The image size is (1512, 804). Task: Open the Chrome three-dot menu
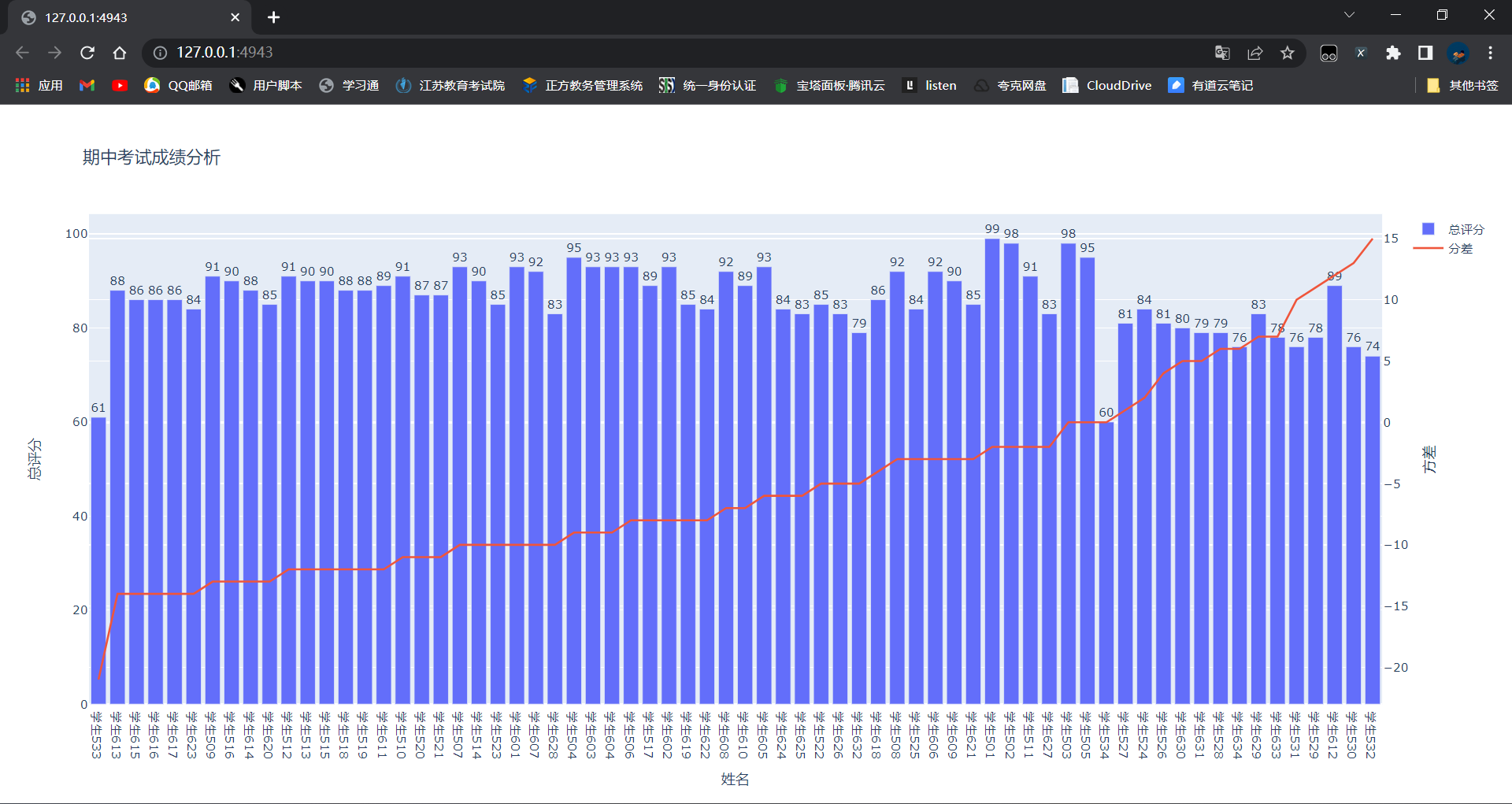point(1490,53)
